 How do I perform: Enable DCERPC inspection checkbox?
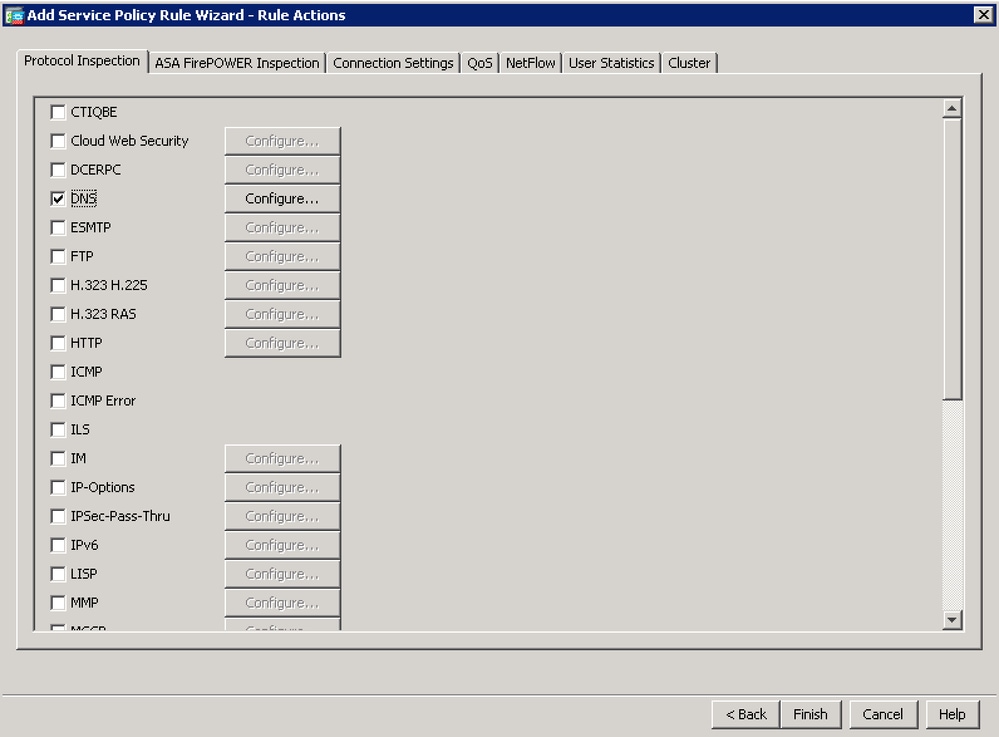58,169
